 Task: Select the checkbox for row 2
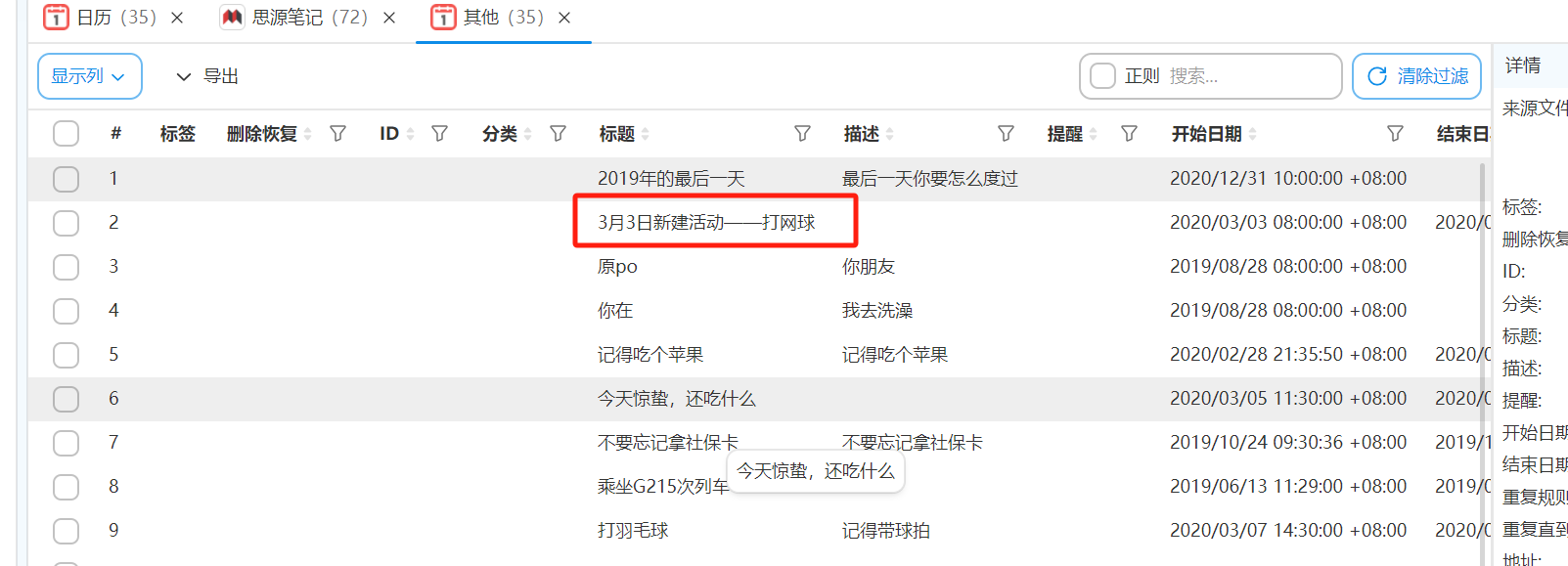click(67, 223)
